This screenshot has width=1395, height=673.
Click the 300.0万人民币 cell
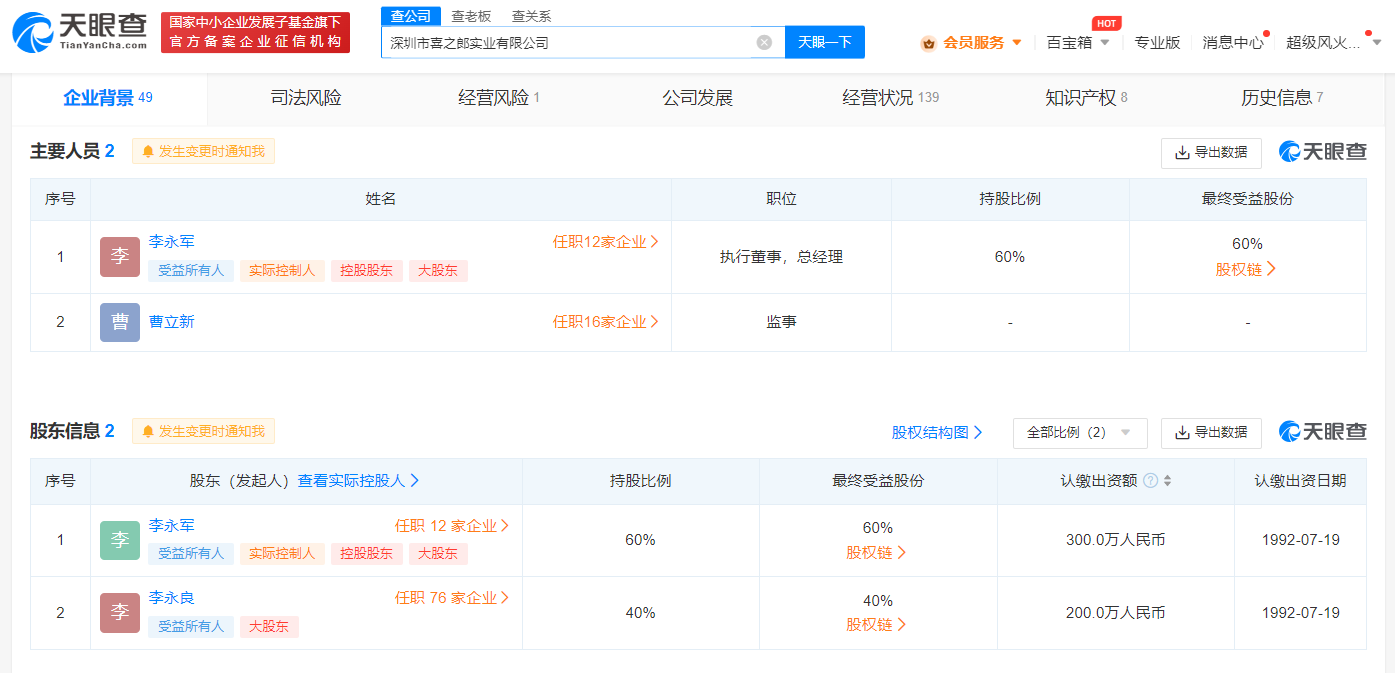point(1115,540)
